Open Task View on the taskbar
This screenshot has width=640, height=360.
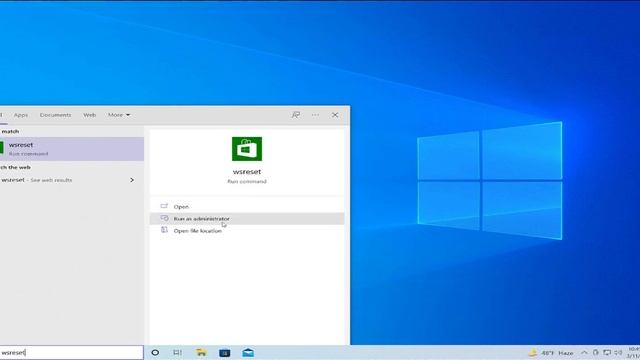coord(178,353)
